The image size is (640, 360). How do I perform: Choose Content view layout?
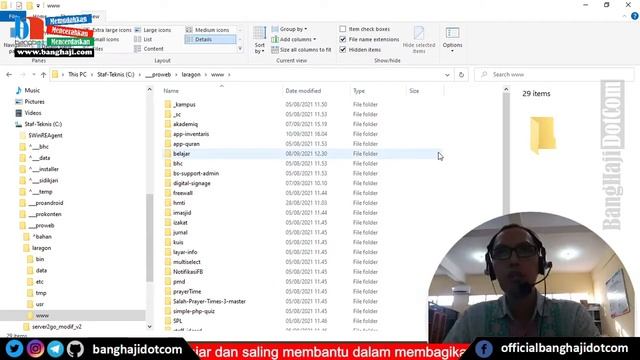click(x=149, y=49)
